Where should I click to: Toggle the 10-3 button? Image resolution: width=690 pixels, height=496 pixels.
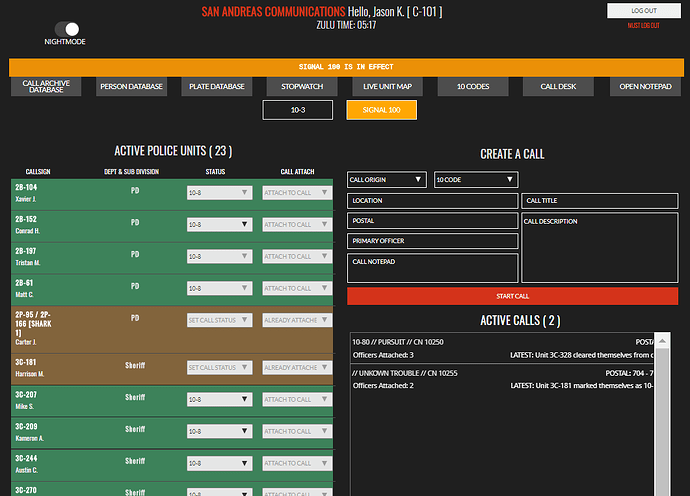click(x=297, y=110)
